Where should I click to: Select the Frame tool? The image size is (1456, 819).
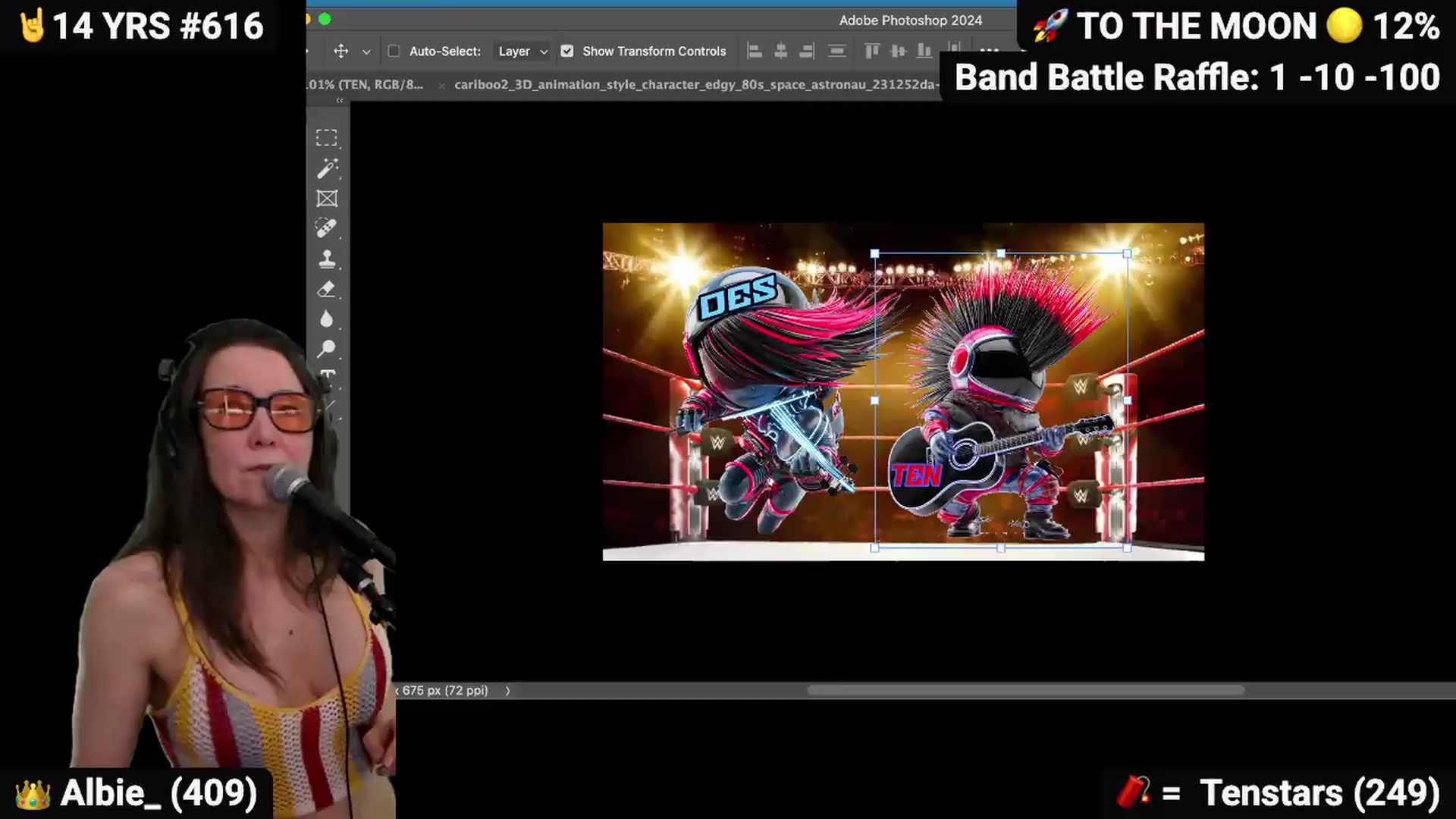coord(327,199)
